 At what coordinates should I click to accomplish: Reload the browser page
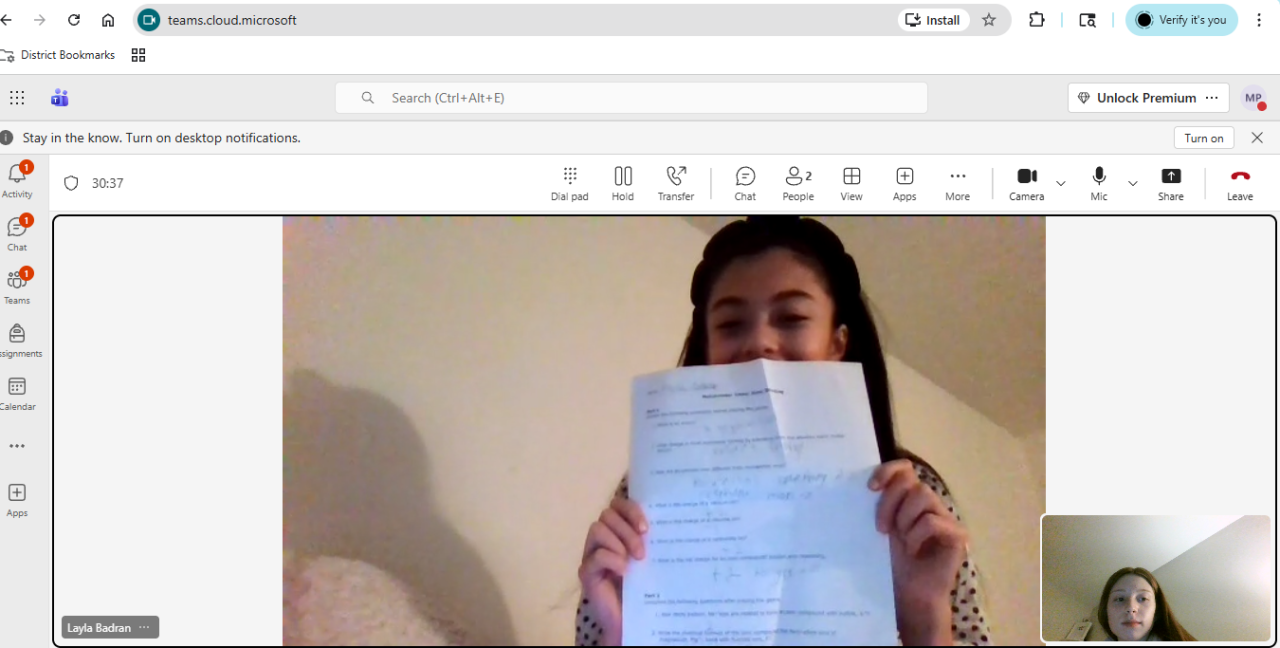73,20
